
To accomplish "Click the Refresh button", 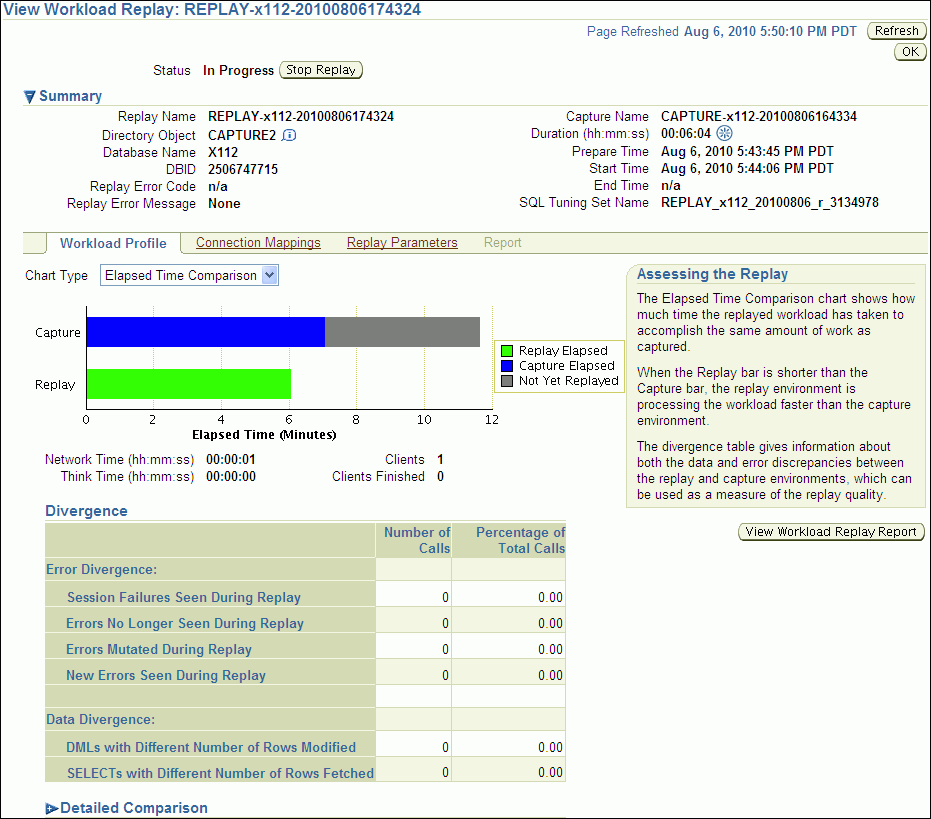I will [896, 31].
